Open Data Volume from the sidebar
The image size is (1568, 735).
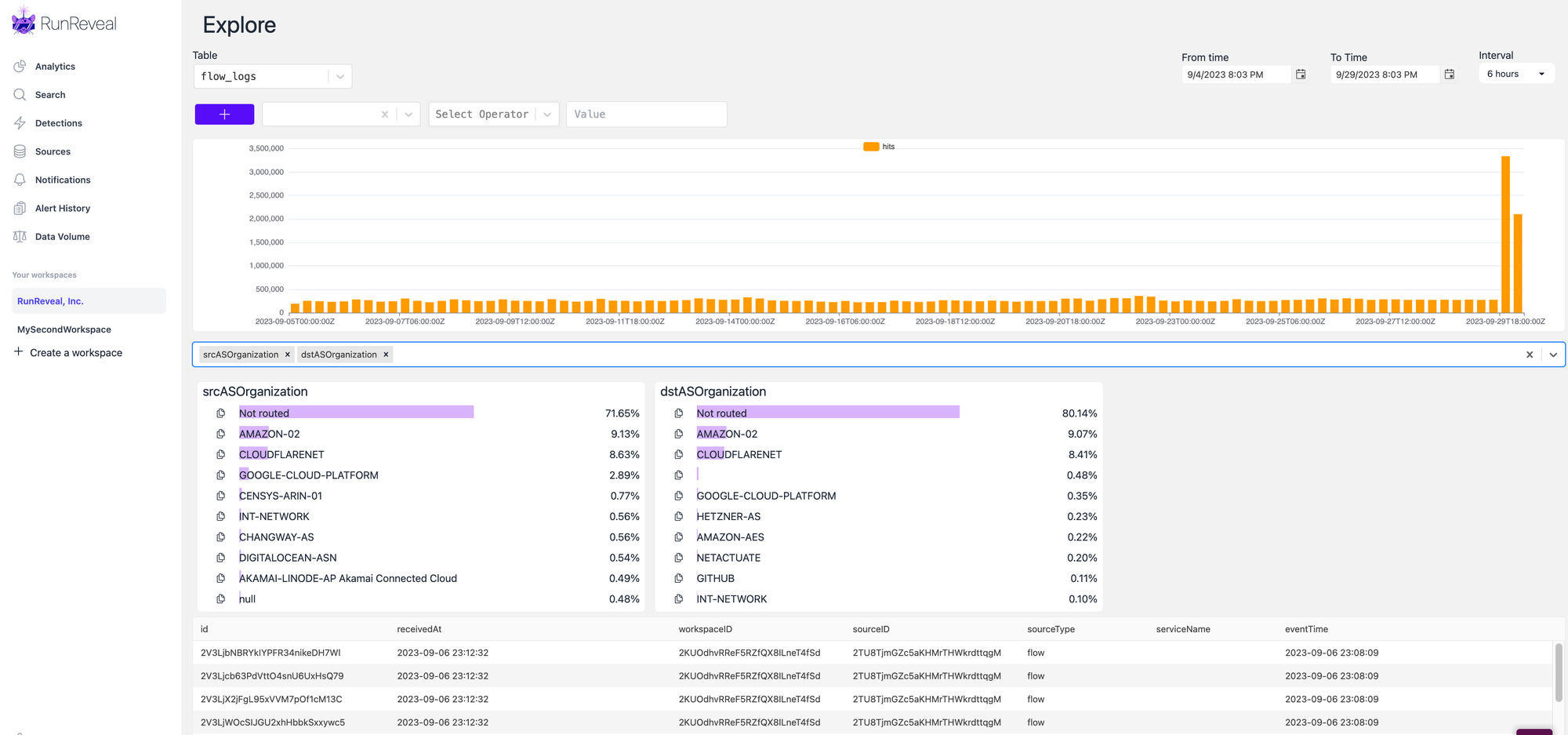[x=61, y=236]
